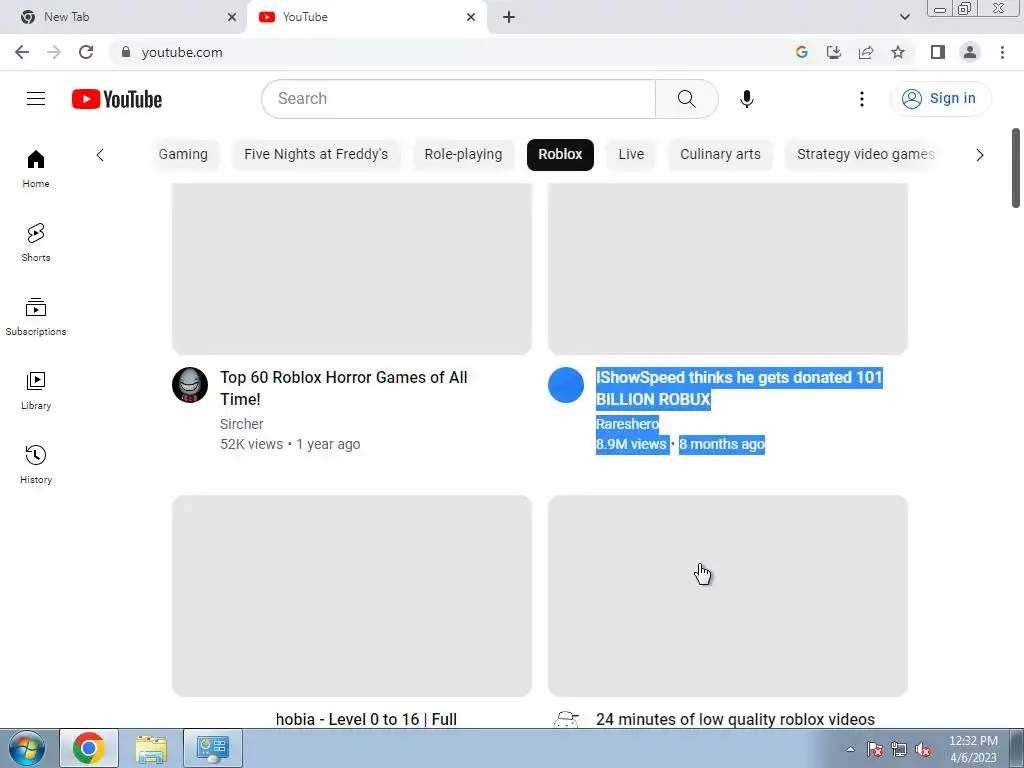Screen dimensions: 1024x768
Task: Open YouTube settings three-dot menu
Action: coord(861,99)
